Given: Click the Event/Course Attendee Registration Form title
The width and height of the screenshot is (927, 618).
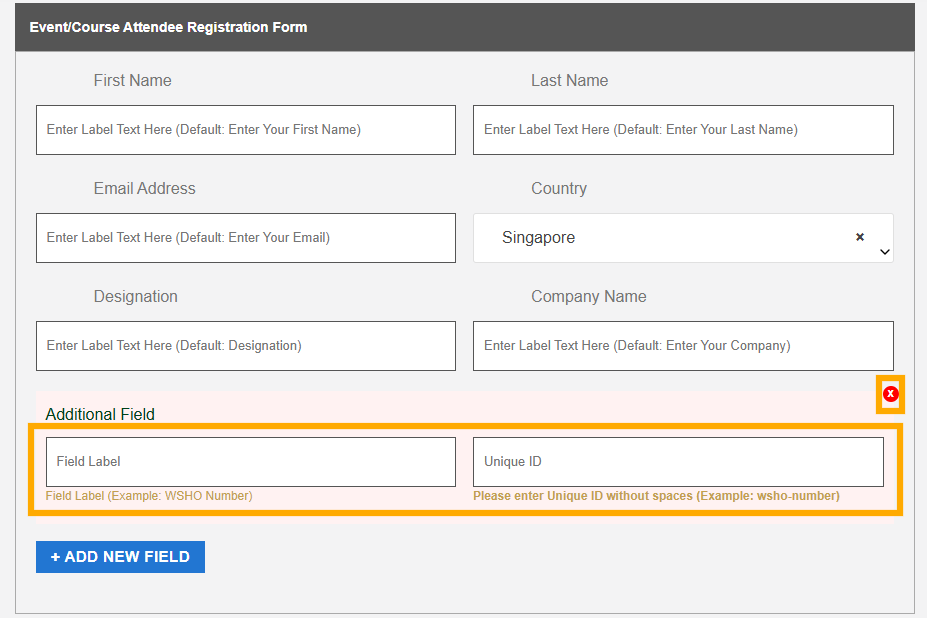Looking at the screenshot, I should click(x=168, y=27).
